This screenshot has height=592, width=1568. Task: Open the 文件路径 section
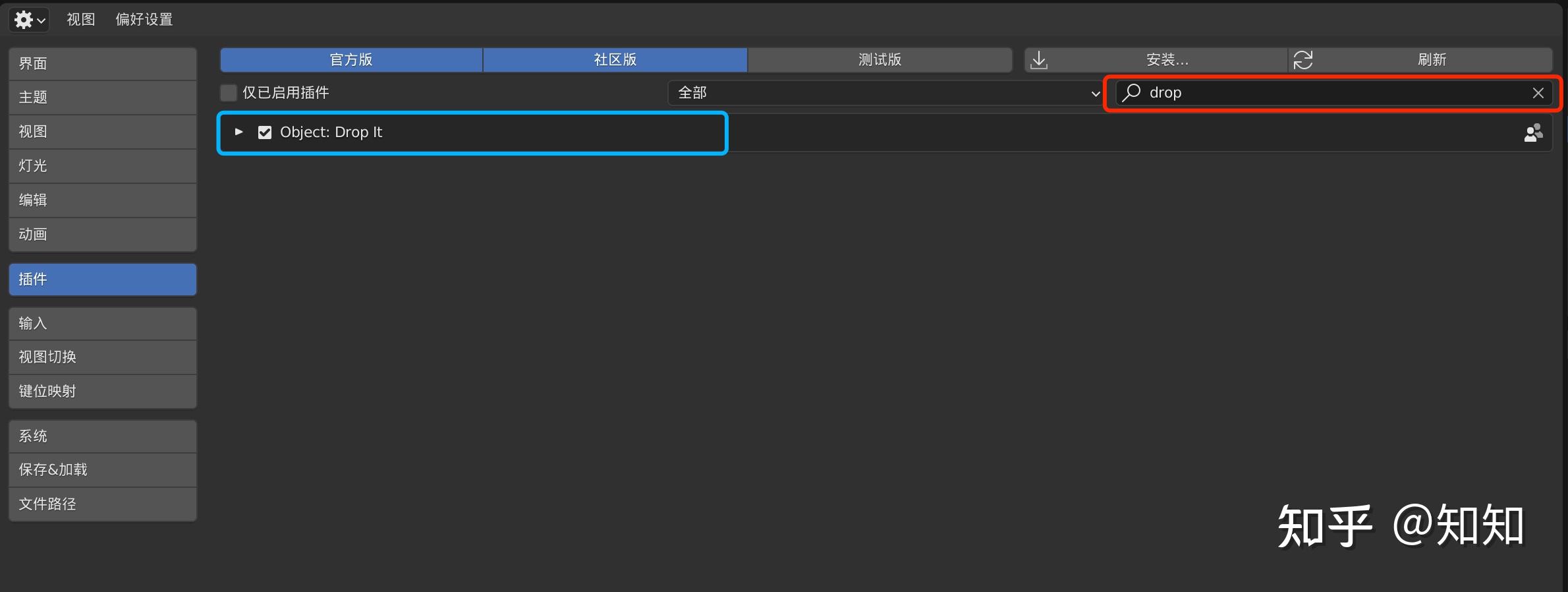103,504
